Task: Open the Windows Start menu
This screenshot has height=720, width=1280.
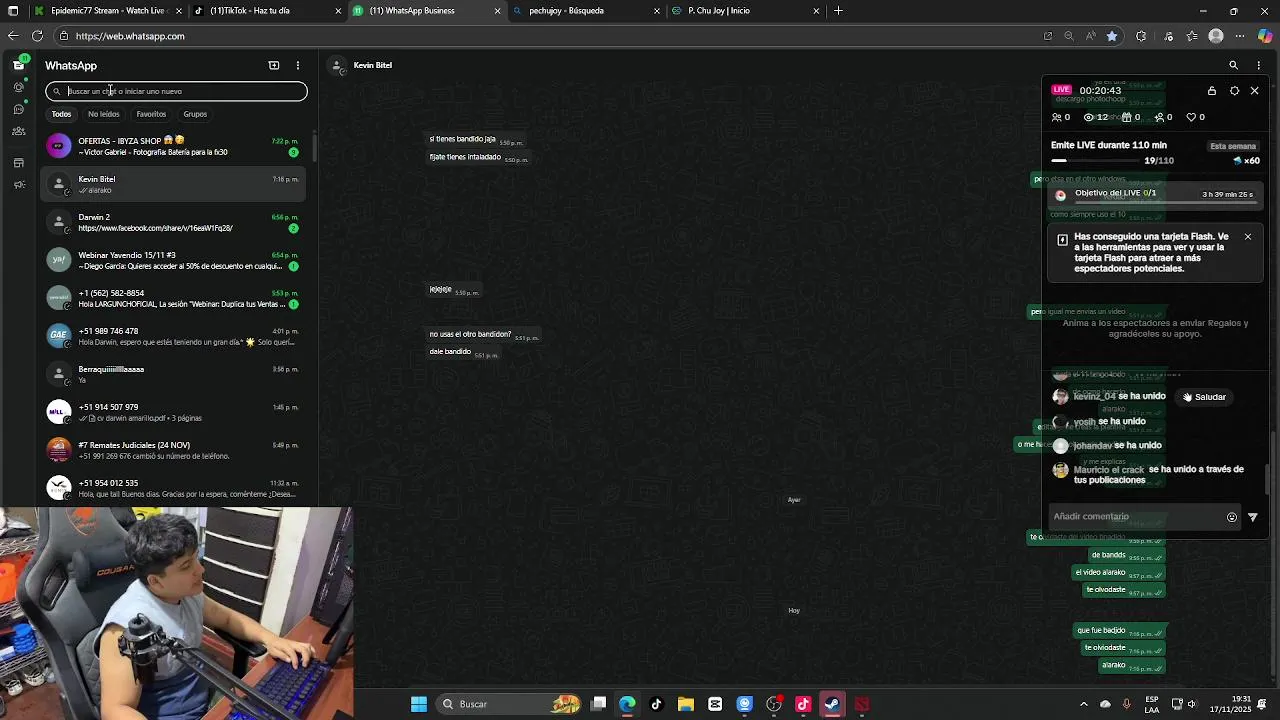Action: coord(419,704)
